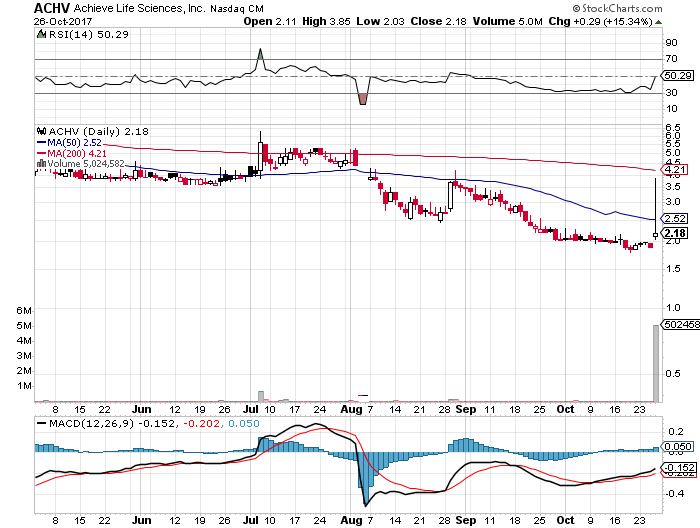Click the RSI peak spike in early July

261,52
